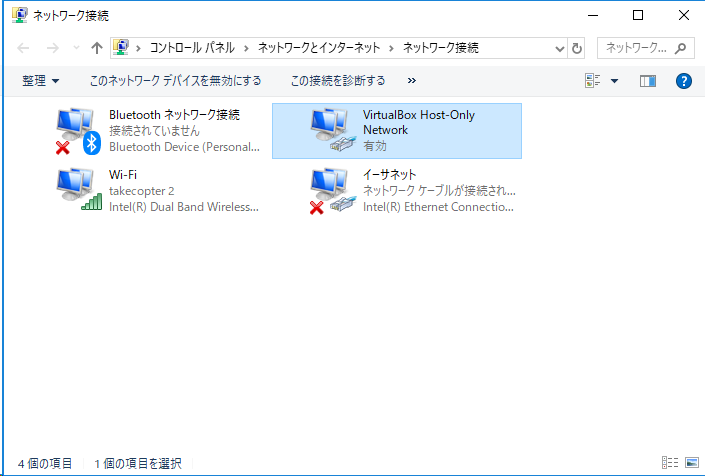Toggle the preview pane icon
705x476 pixels.
pos(648,81)
